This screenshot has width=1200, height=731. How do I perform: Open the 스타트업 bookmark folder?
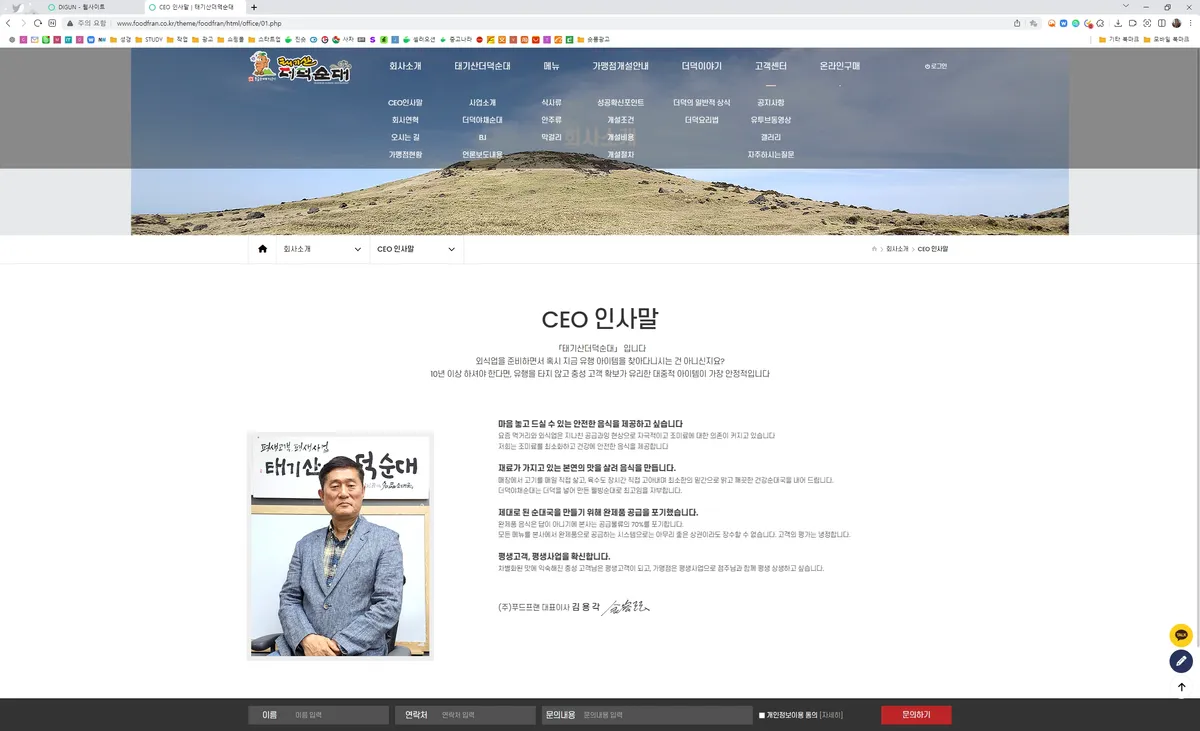point(265,39)
